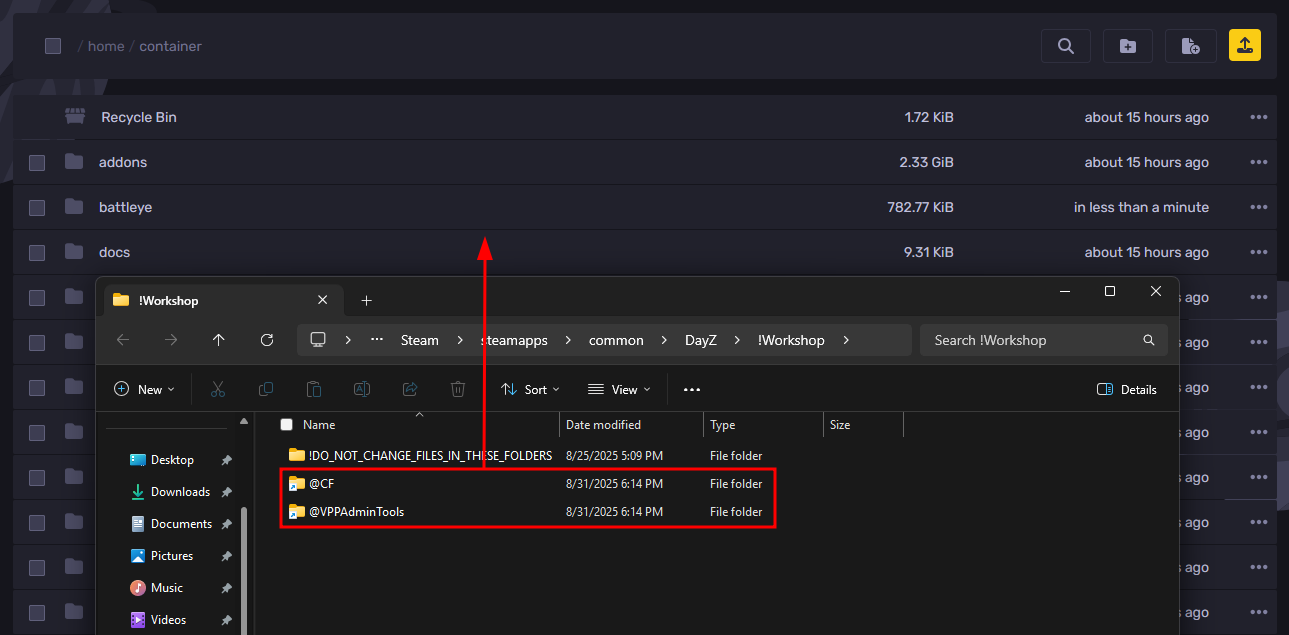Go back in the Explorer window
Screen dimensions: 1289x635
(x=123, y=340)
